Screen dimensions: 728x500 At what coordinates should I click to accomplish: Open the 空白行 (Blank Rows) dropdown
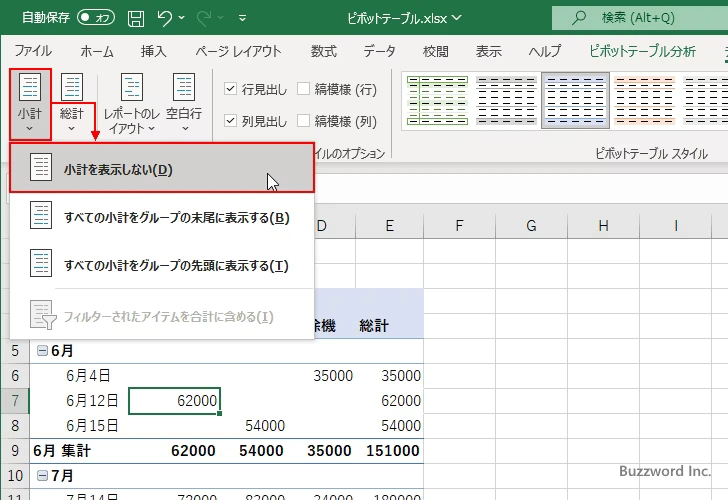tap(184, 103)
